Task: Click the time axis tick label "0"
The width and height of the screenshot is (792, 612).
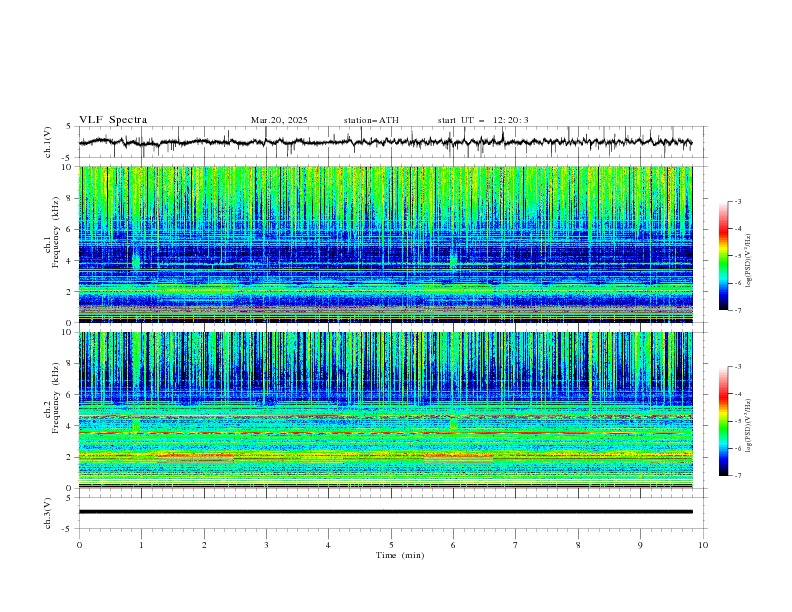Action: [x=79, y=545]
